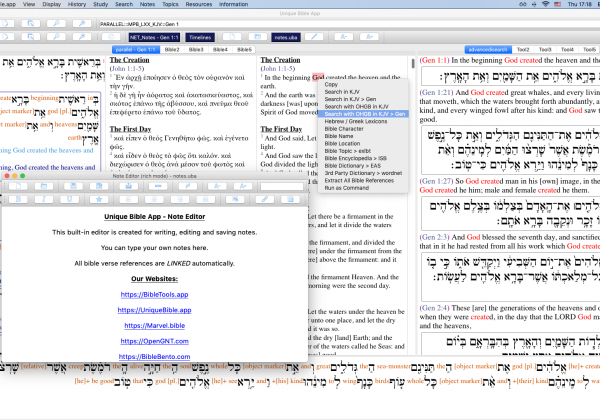
Task: Open the https://OpenGNT.com link
Action: pos(155,341)
